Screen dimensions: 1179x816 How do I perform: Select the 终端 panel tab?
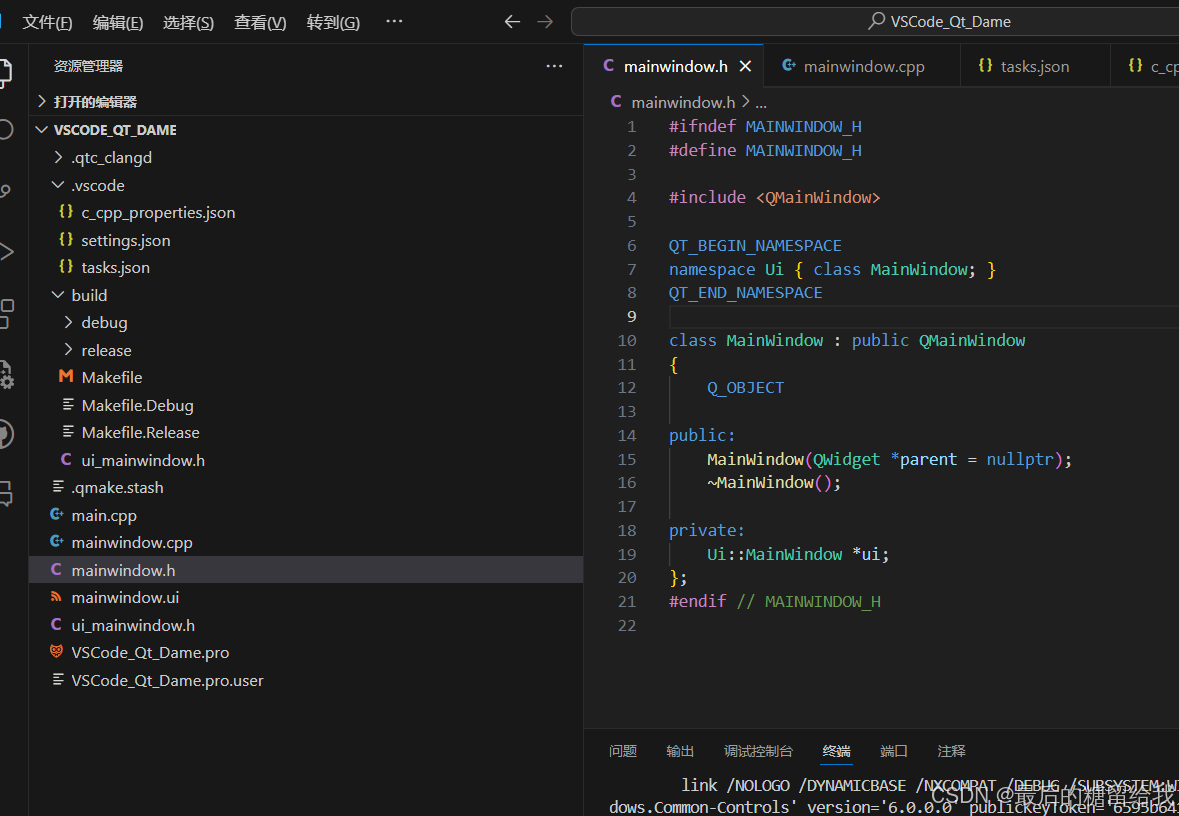pos(836,751)
